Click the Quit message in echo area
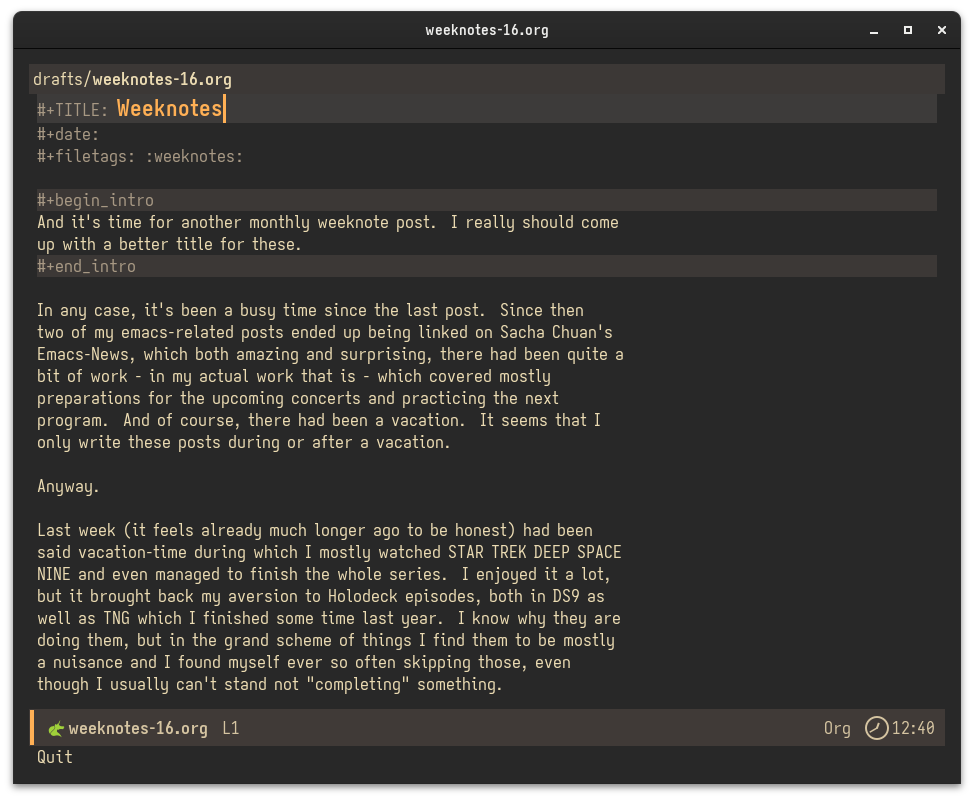 click(x=55, y=757)
